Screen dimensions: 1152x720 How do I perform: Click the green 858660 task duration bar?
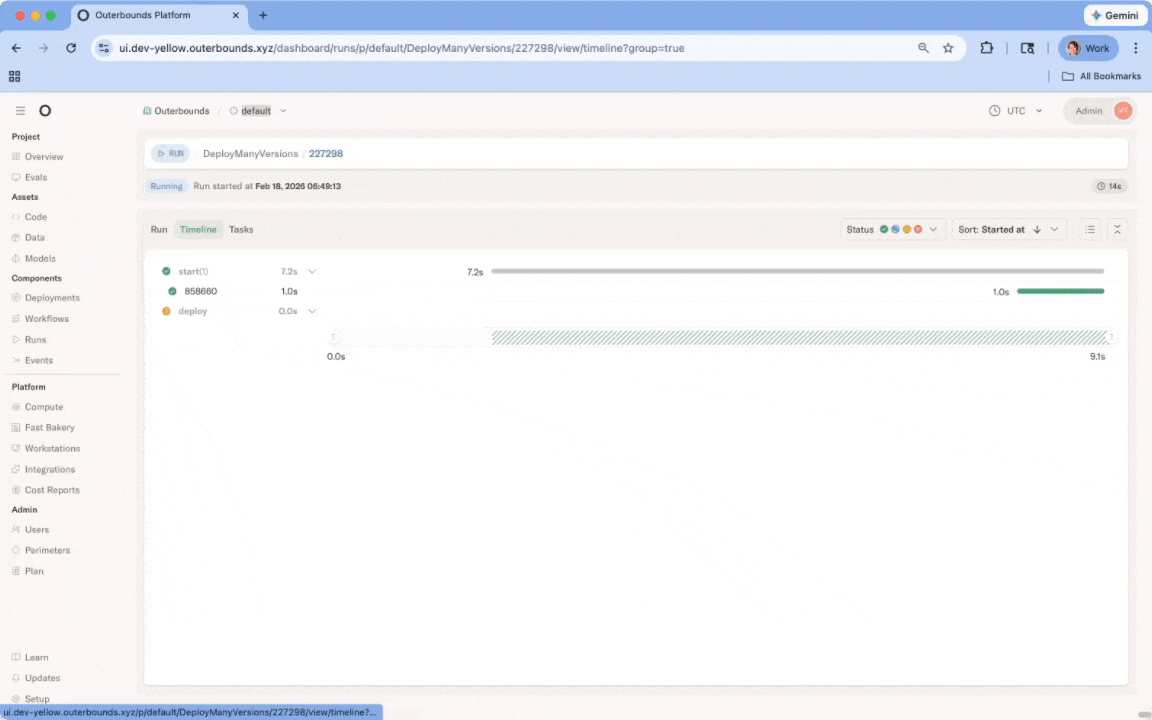[1060, 291]
